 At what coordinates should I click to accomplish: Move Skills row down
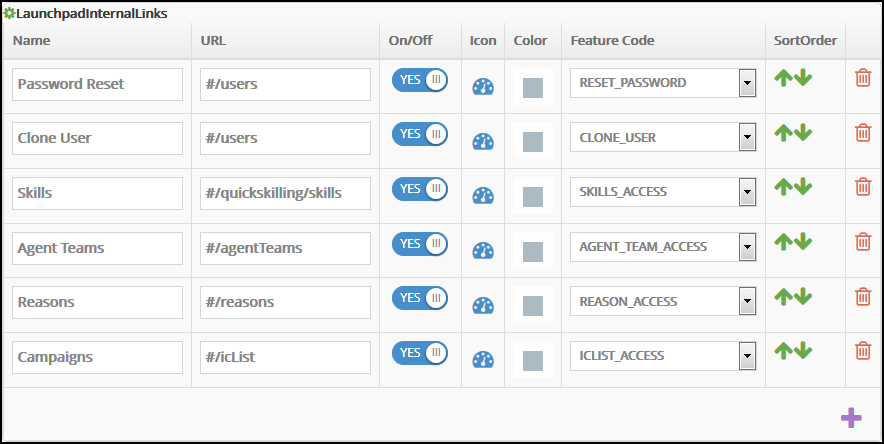pyautogui.click(x=803, y=187)
